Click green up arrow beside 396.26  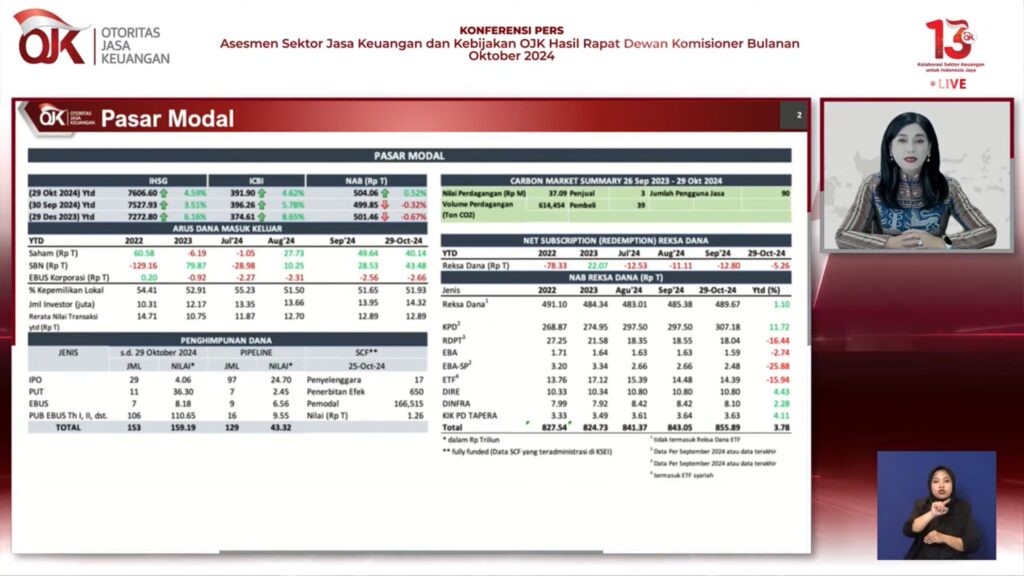pos(261,205)
